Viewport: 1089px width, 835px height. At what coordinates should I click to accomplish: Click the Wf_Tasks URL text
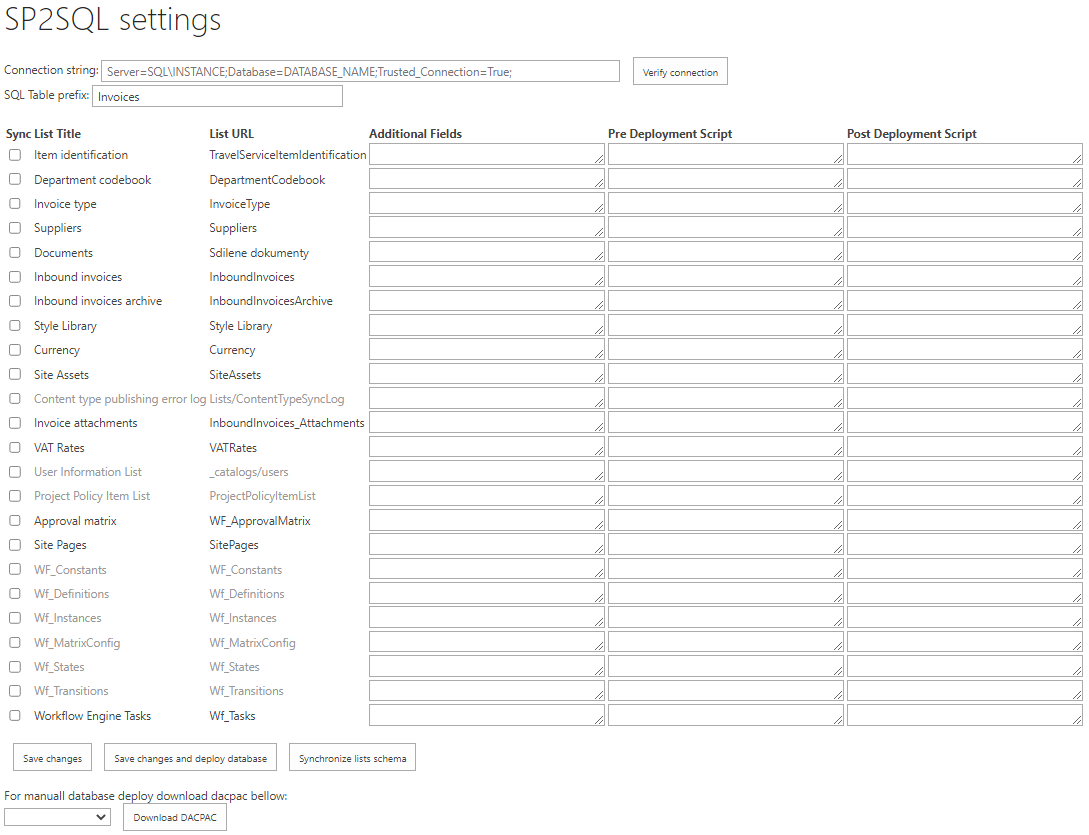click(232, 716)
